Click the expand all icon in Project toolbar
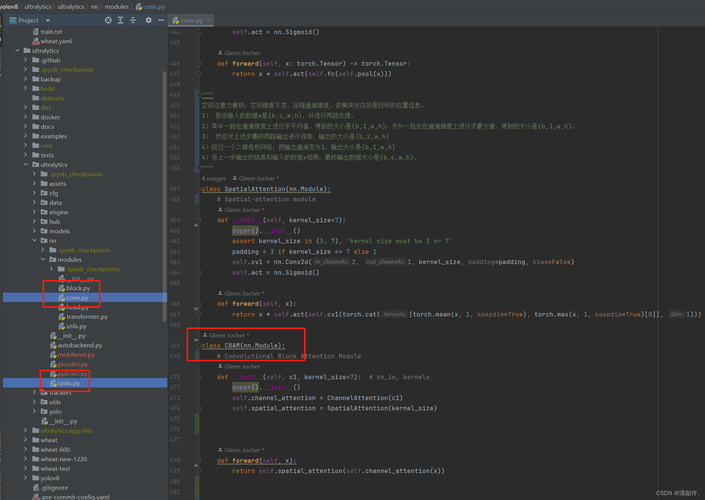The width and height of the screenshot is (705, 500). pos(120,20)
